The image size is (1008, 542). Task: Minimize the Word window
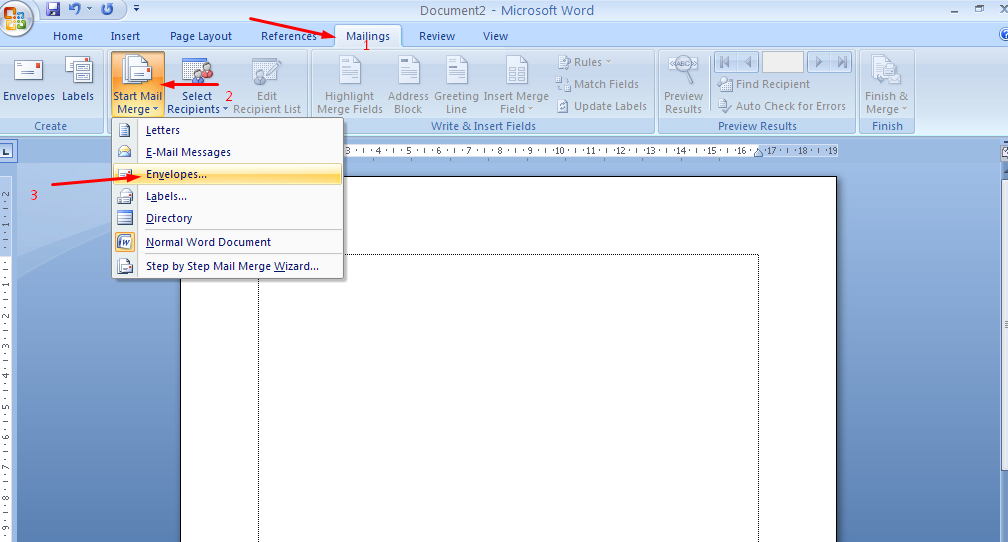(x=955, y=10)
